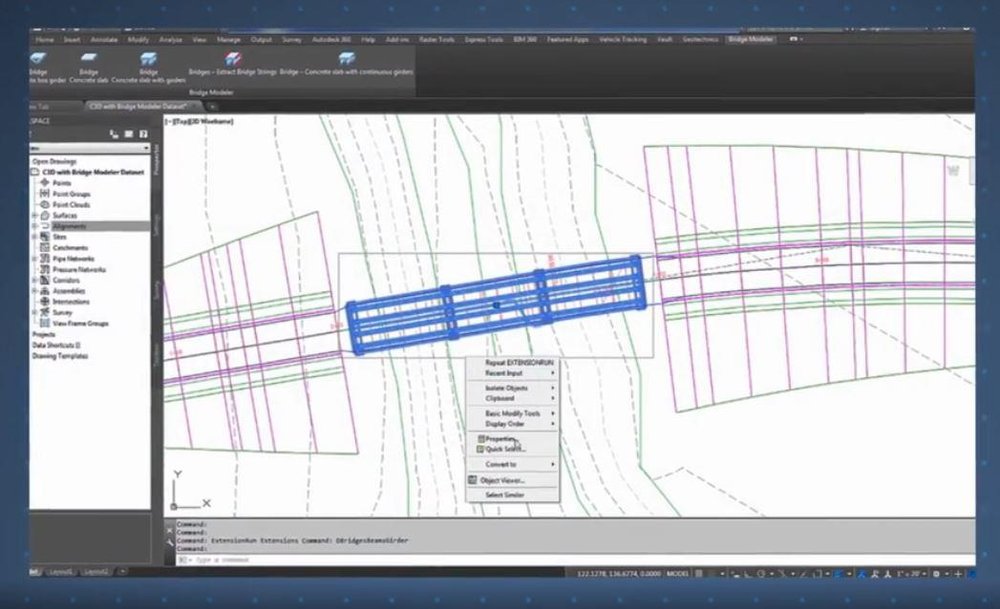Switch to the Bridge Modeler ribbon tab

click(x=748, y=42)
